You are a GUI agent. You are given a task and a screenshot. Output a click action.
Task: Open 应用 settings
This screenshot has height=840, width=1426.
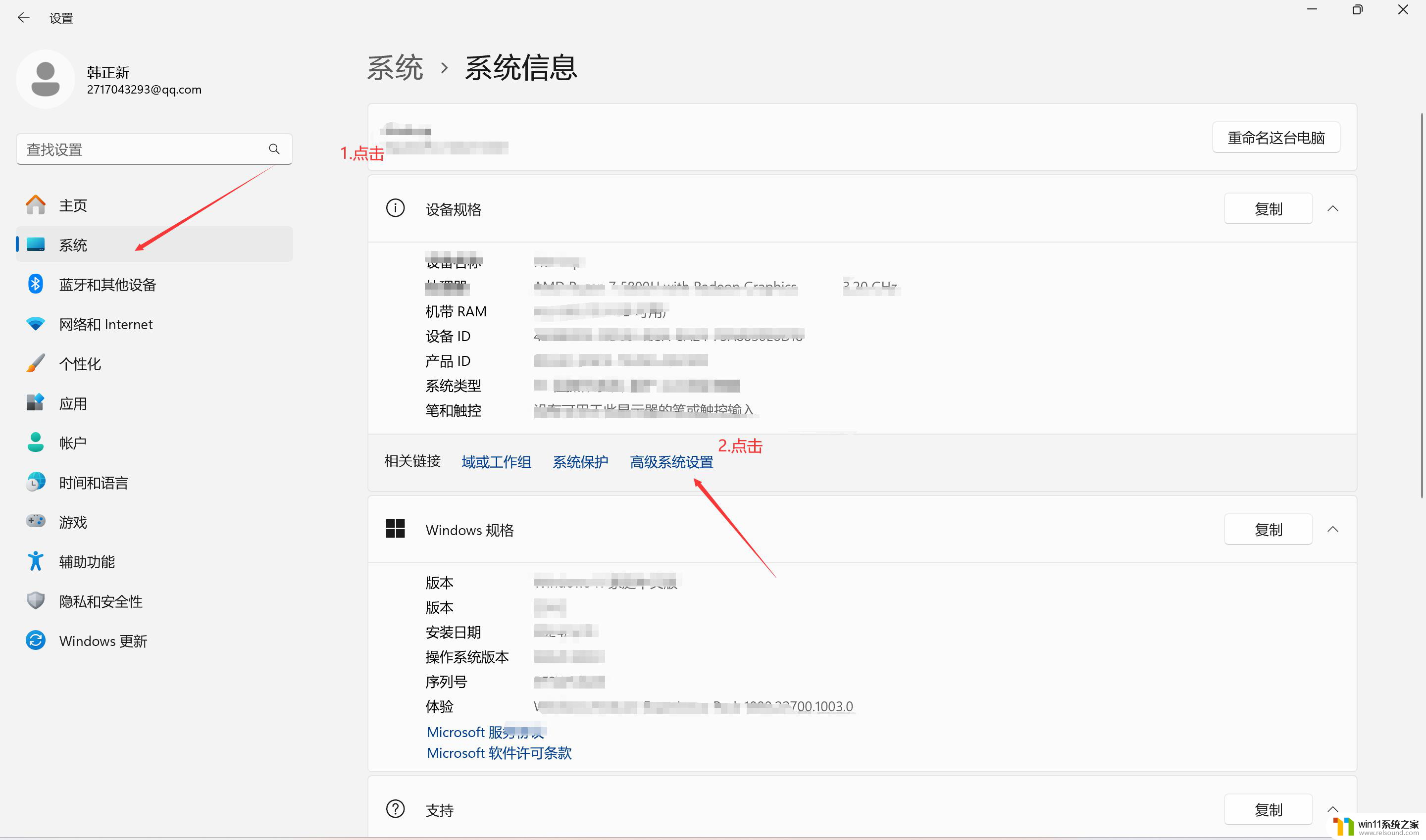point(154,403)
